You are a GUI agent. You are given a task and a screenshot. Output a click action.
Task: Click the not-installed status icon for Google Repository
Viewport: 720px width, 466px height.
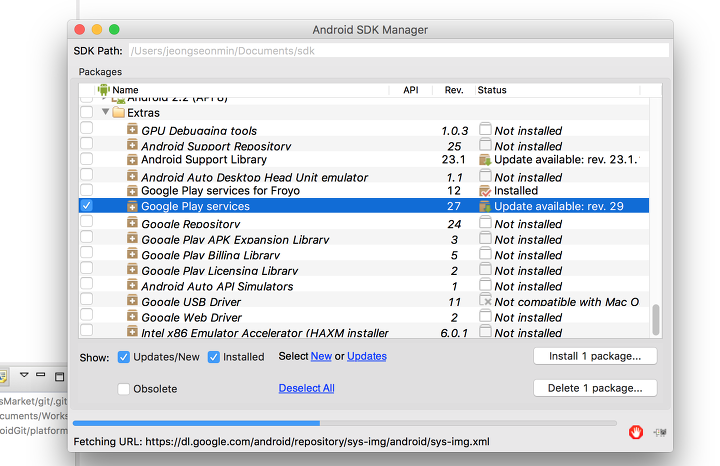485,222
